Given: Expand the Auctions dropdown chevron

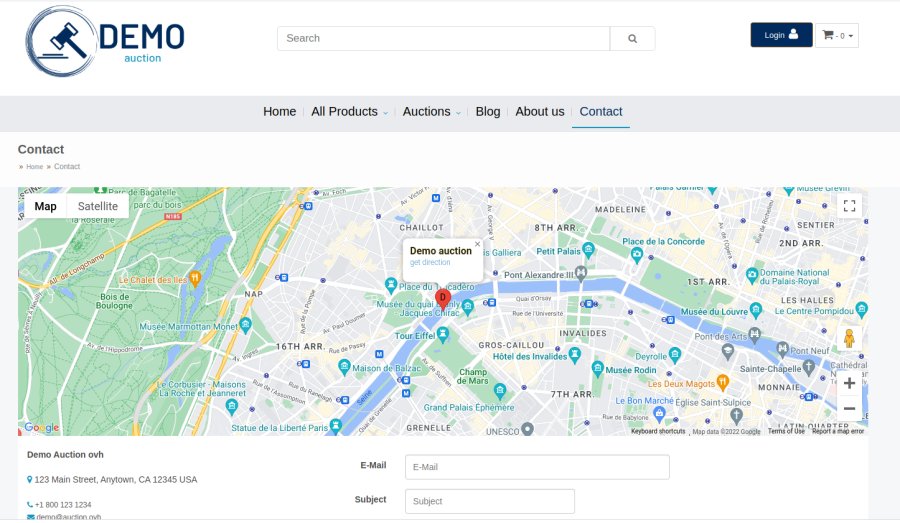Looking at the screenshot, I should (x=458, y=113).
